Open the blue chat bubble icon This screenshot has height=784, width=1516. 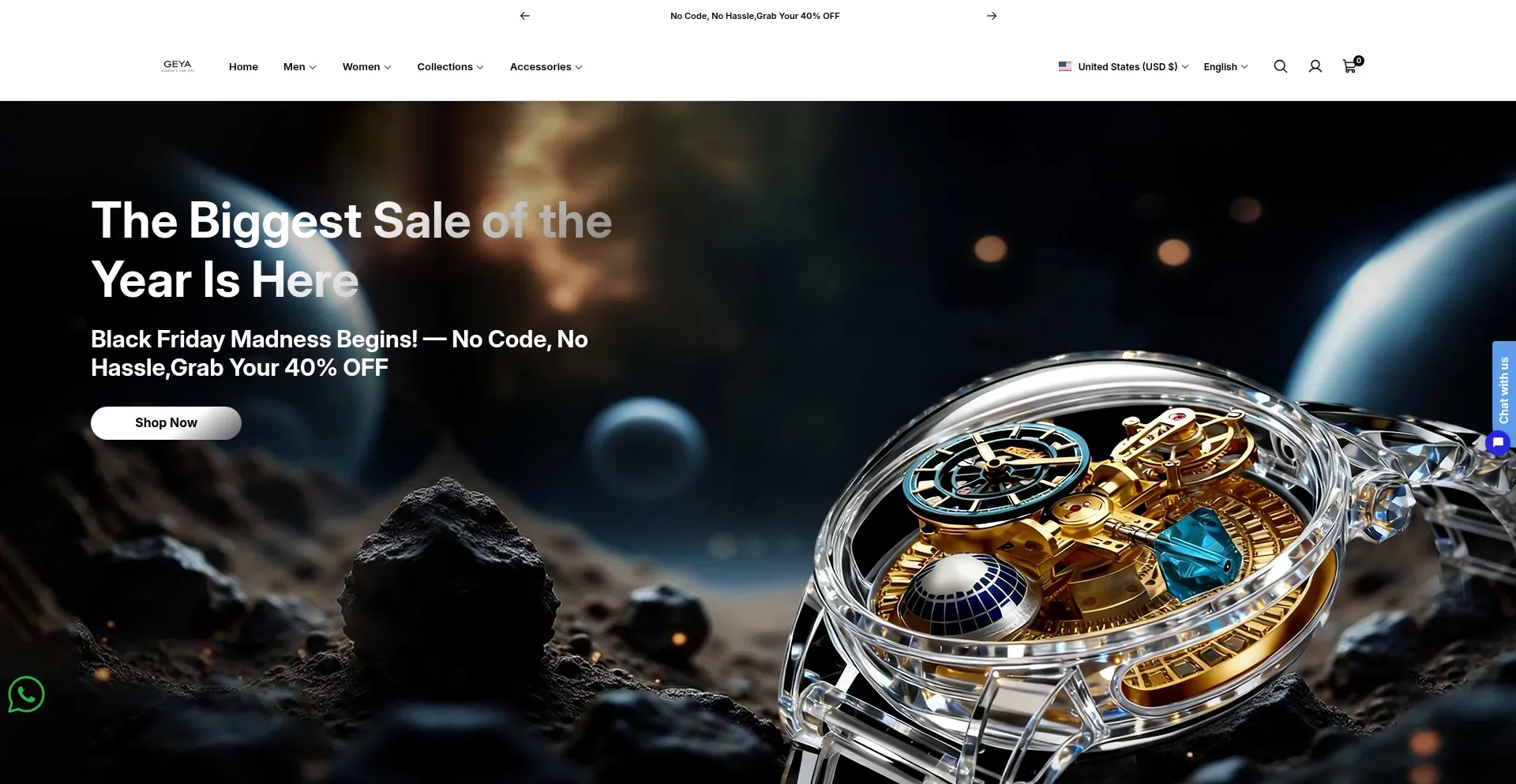1498,443
